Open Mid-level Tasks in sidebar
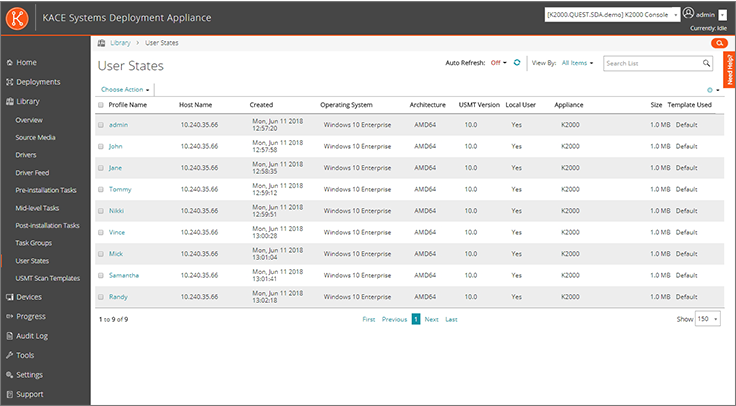The image size is (736, 406). 37,208
